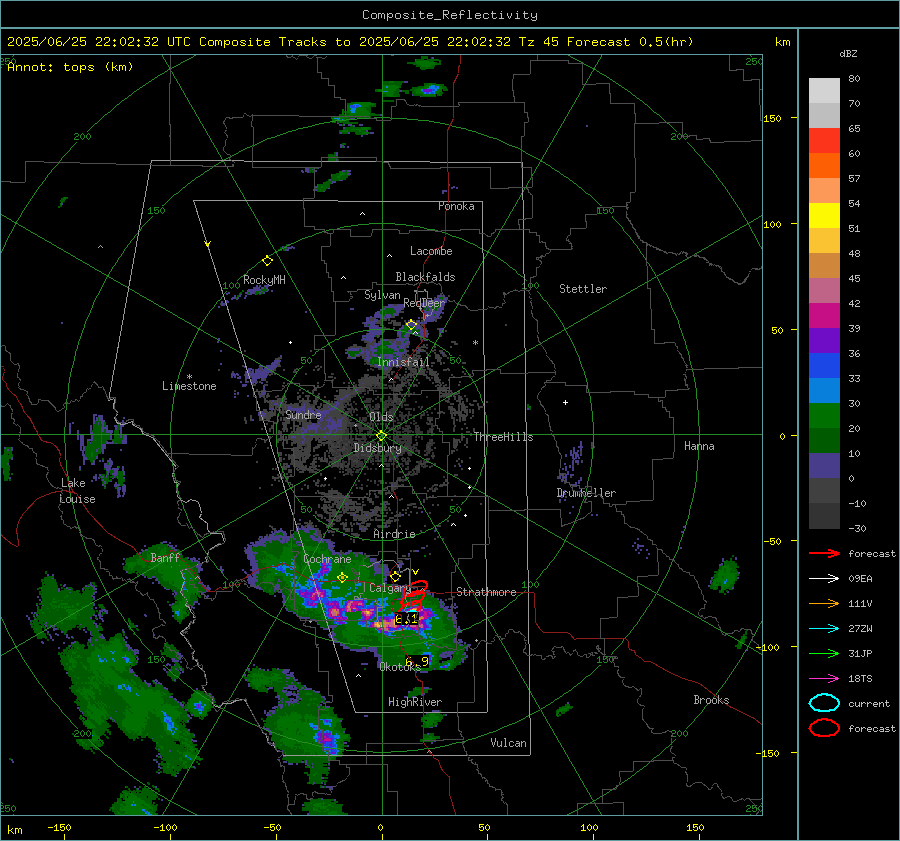Click the white plus marker near Hanna
The image size is (900, 841).
(x=565, y=402)
